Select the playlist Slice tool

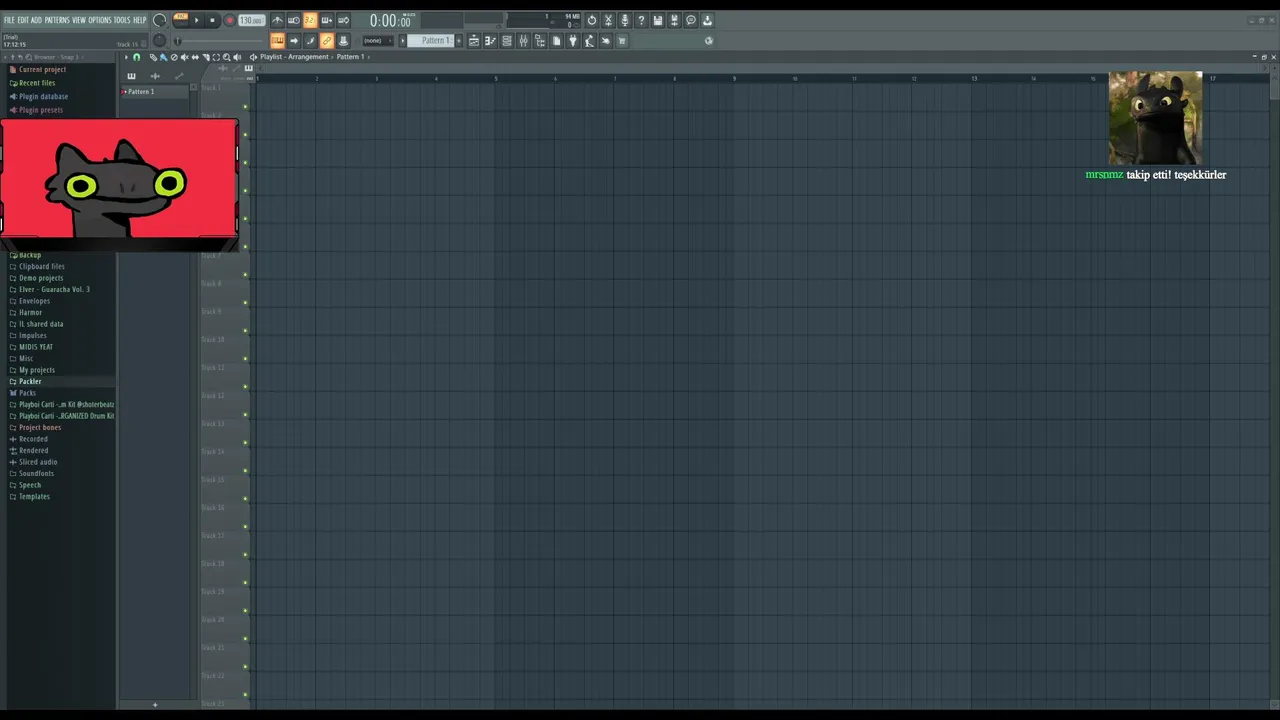click(206, 57)
